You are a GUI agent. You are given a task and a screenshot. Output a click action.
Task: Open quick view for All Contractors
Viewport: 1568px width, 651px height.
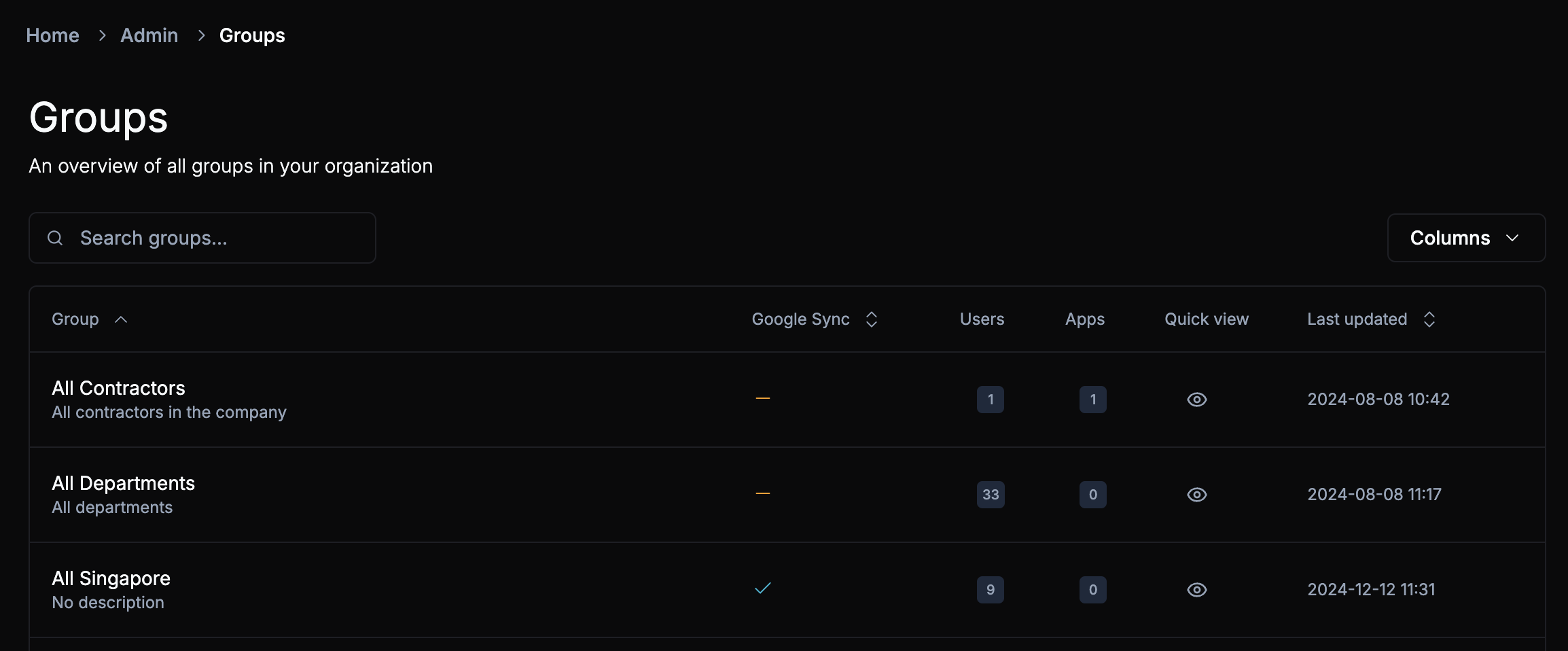(1196, 400)
